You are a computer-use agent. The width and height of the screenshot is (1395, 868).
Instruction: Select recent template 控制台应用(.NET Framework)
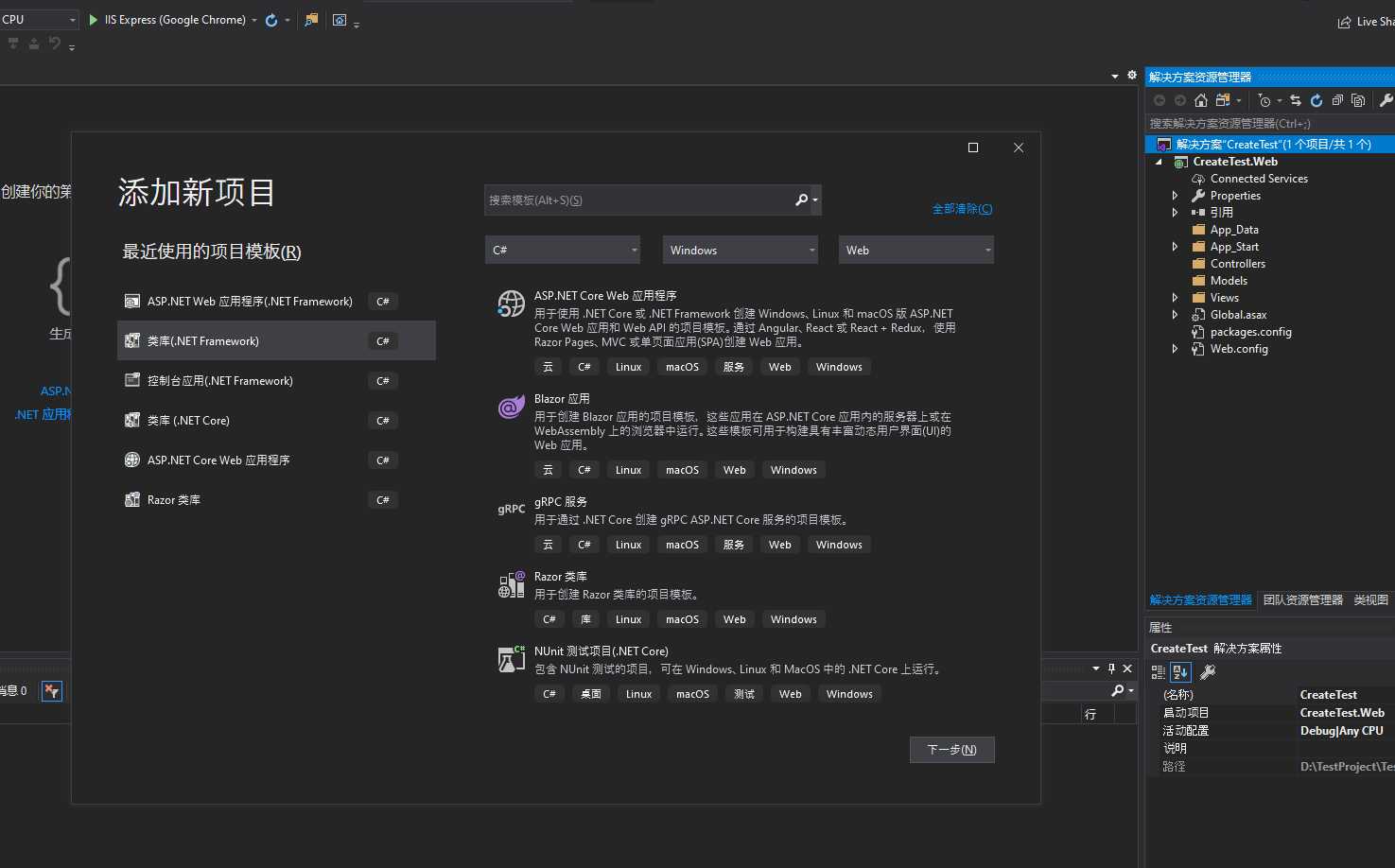pyautogui.click(x=276, y=381)
